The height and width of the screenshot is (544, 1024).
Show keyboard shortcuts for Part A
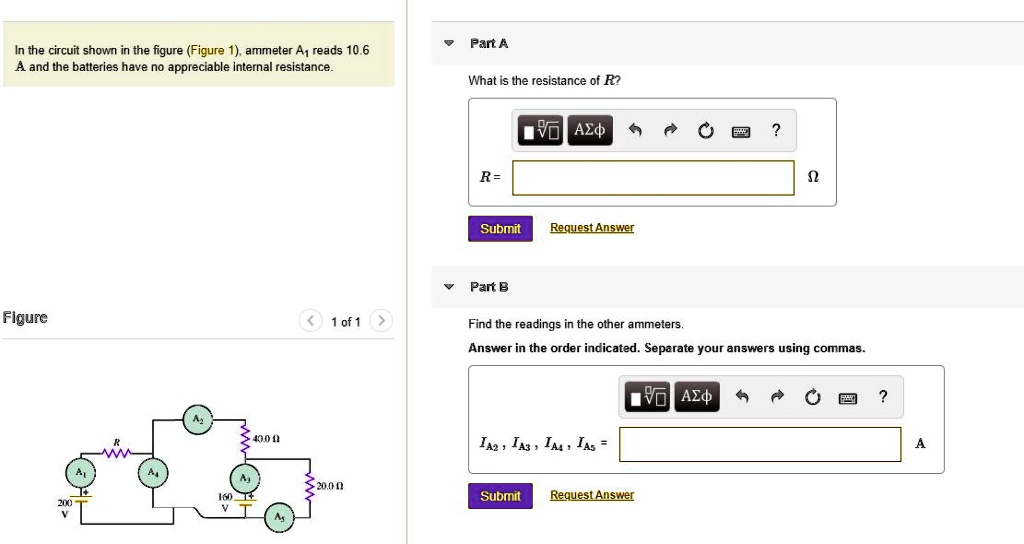click(741, 131)
